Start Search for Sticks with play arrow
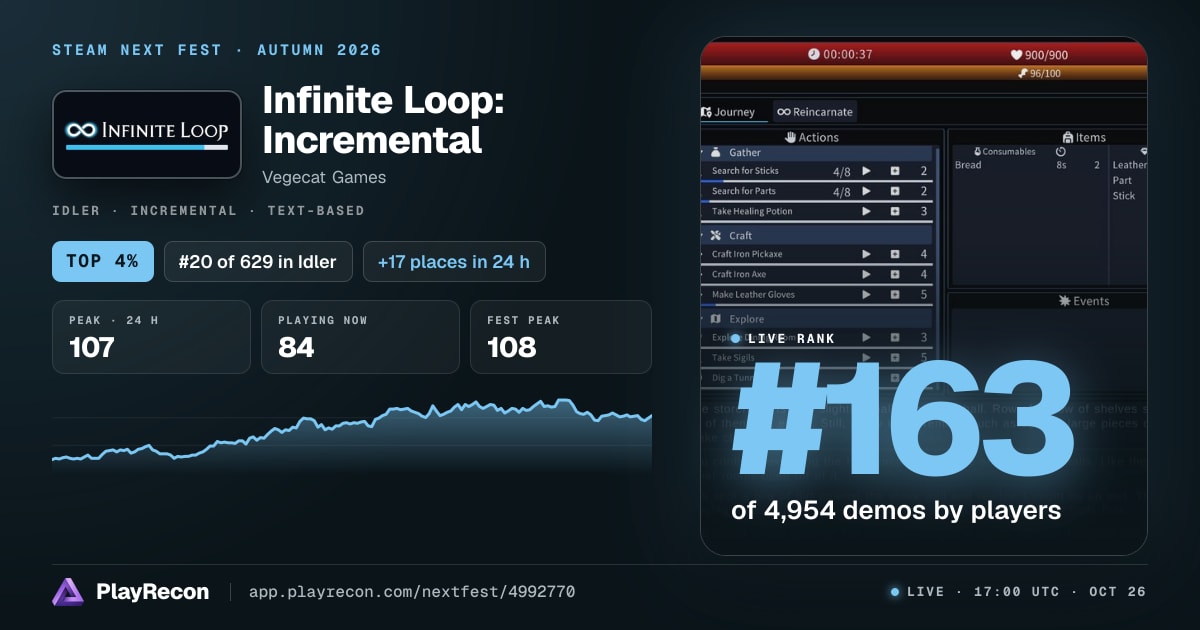1200x630 pixels. point(867,171)
